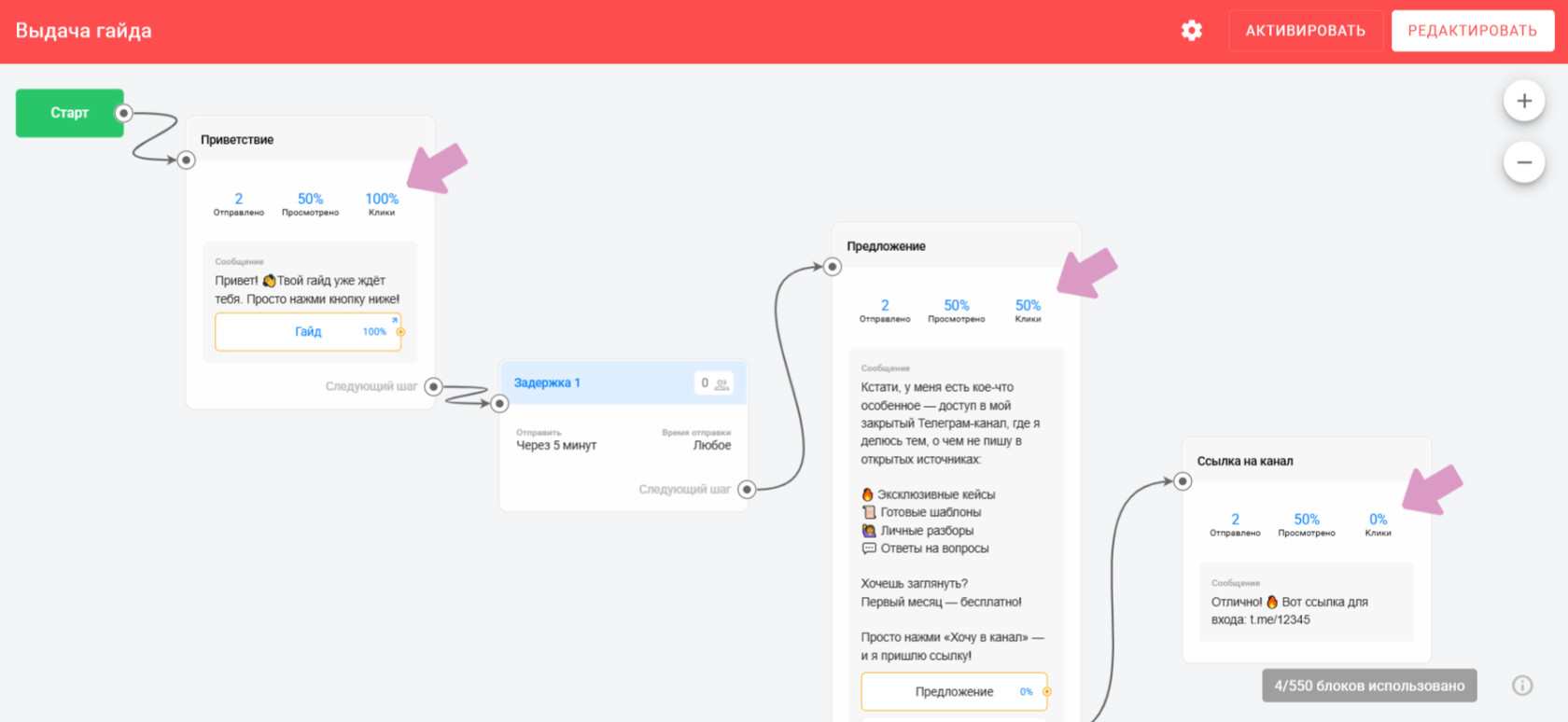Select the Предложение block title
Screen dimensions: 1568x722
(887, 246)
